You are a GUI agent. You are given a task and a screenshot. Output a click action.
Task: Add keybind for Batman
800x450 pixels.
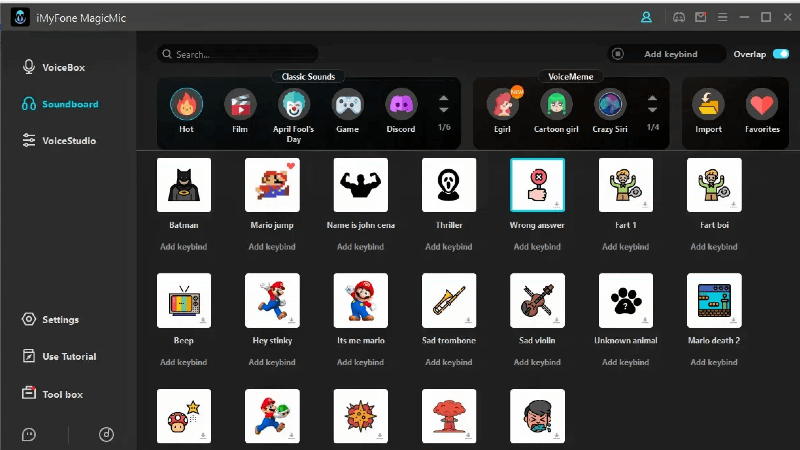click(x=184, y=246)
